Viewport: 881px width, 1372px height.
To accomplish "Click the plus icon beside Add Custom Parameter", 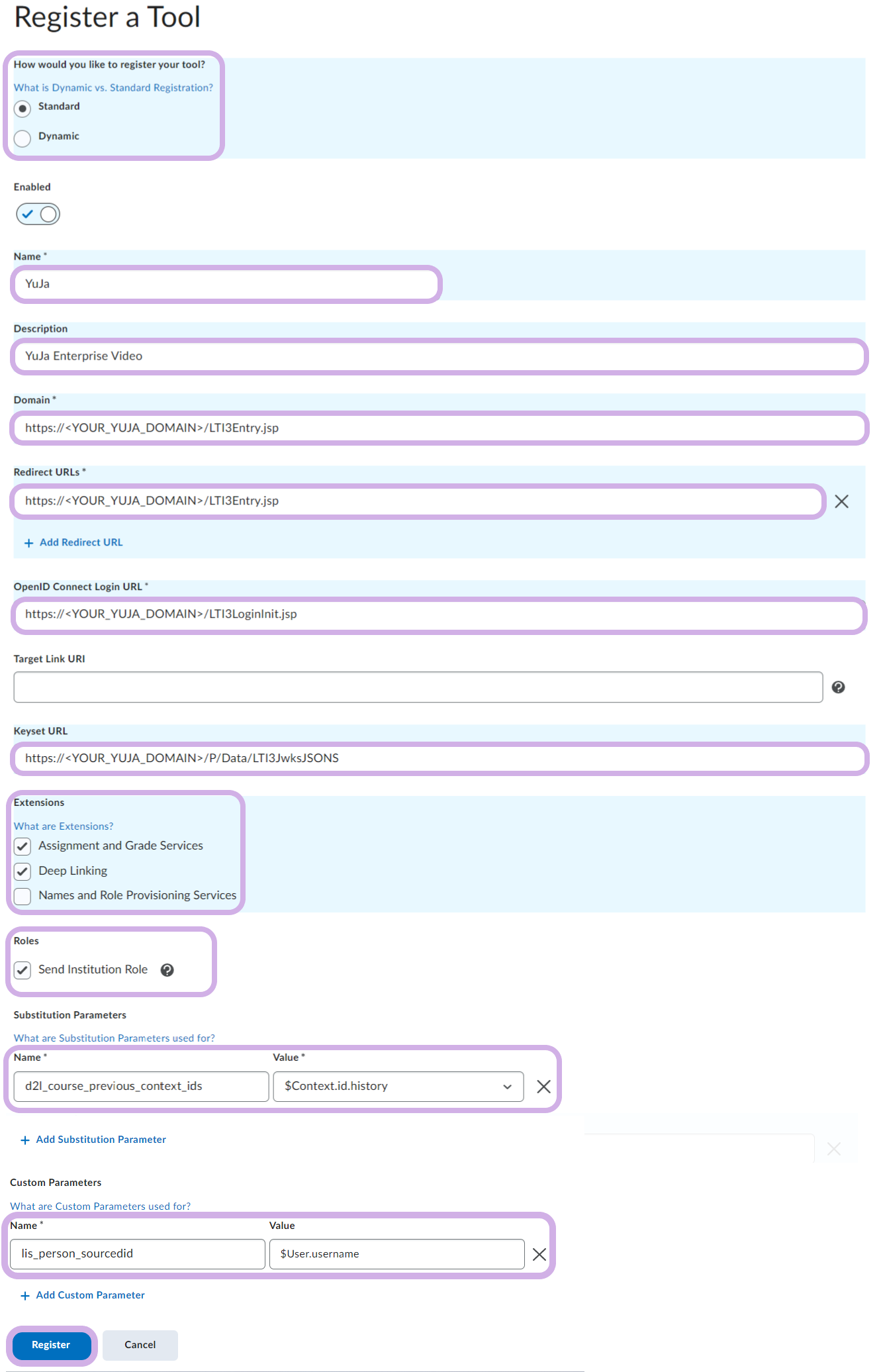I will (25, 1296).
